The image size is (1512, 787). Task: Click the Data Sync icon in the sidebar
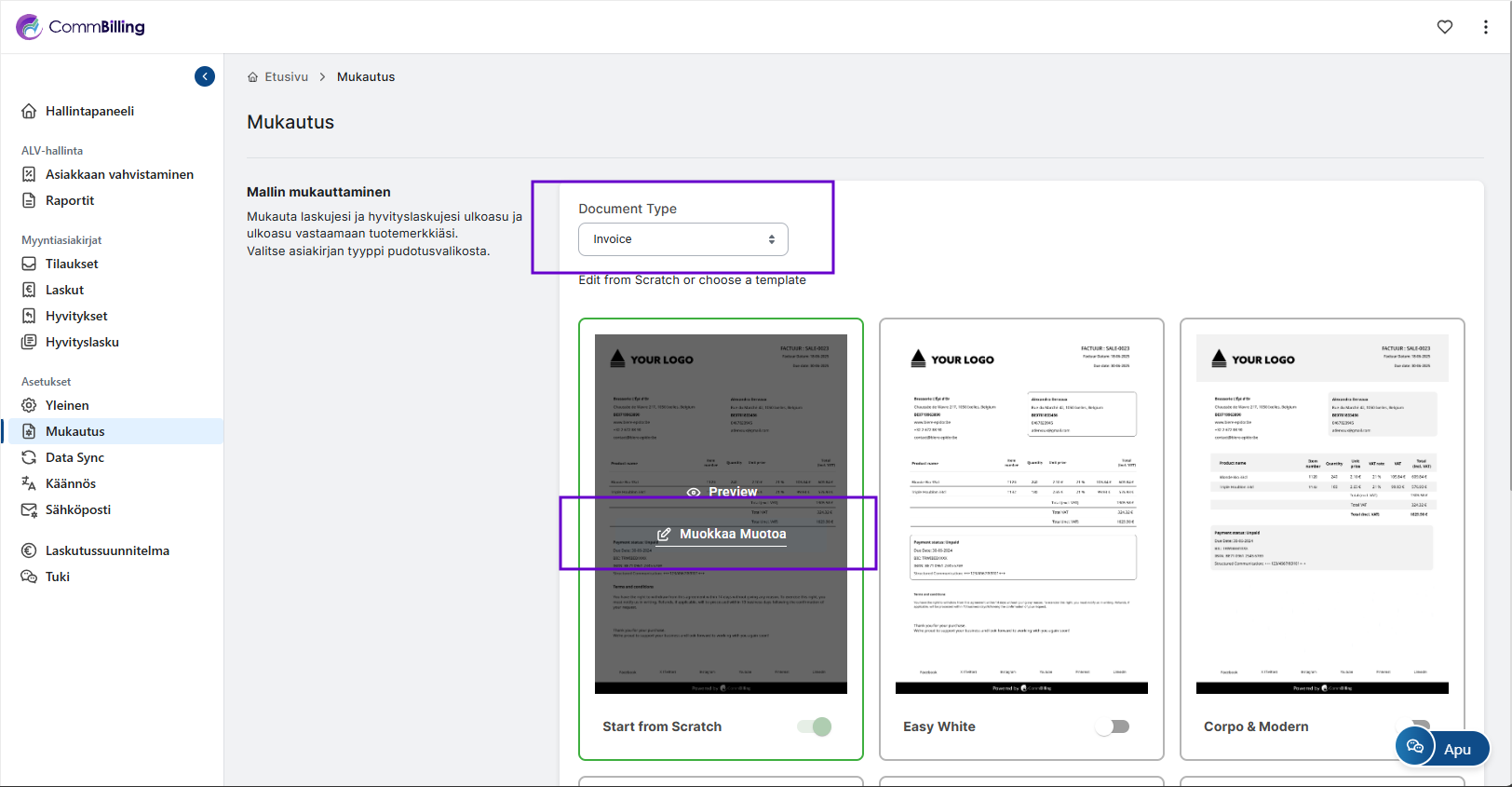[29, 457]
